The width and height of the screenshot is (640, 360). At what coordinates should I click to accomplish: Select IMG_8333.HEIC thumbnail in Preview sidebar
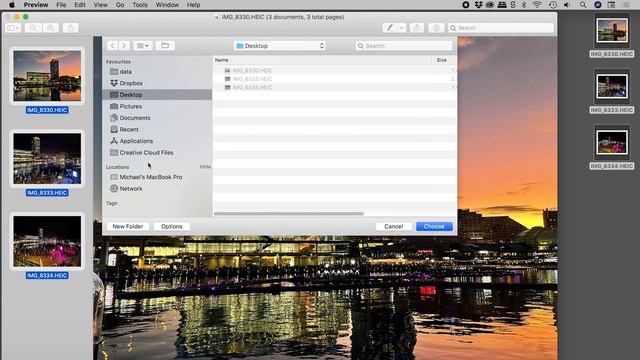tap(47, 159)
